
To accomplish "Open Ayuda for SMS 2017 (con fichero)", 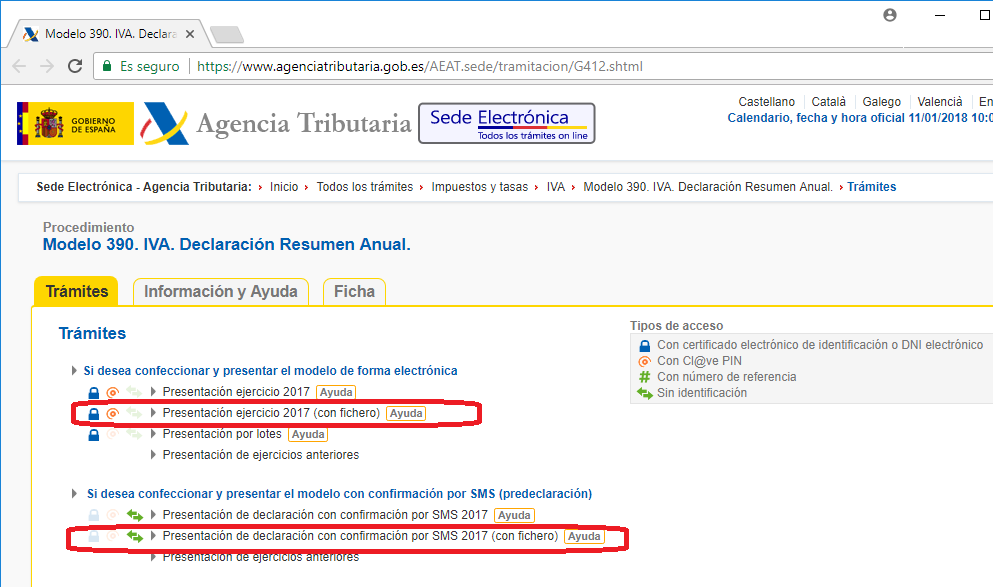I will [x=584, y=536].
